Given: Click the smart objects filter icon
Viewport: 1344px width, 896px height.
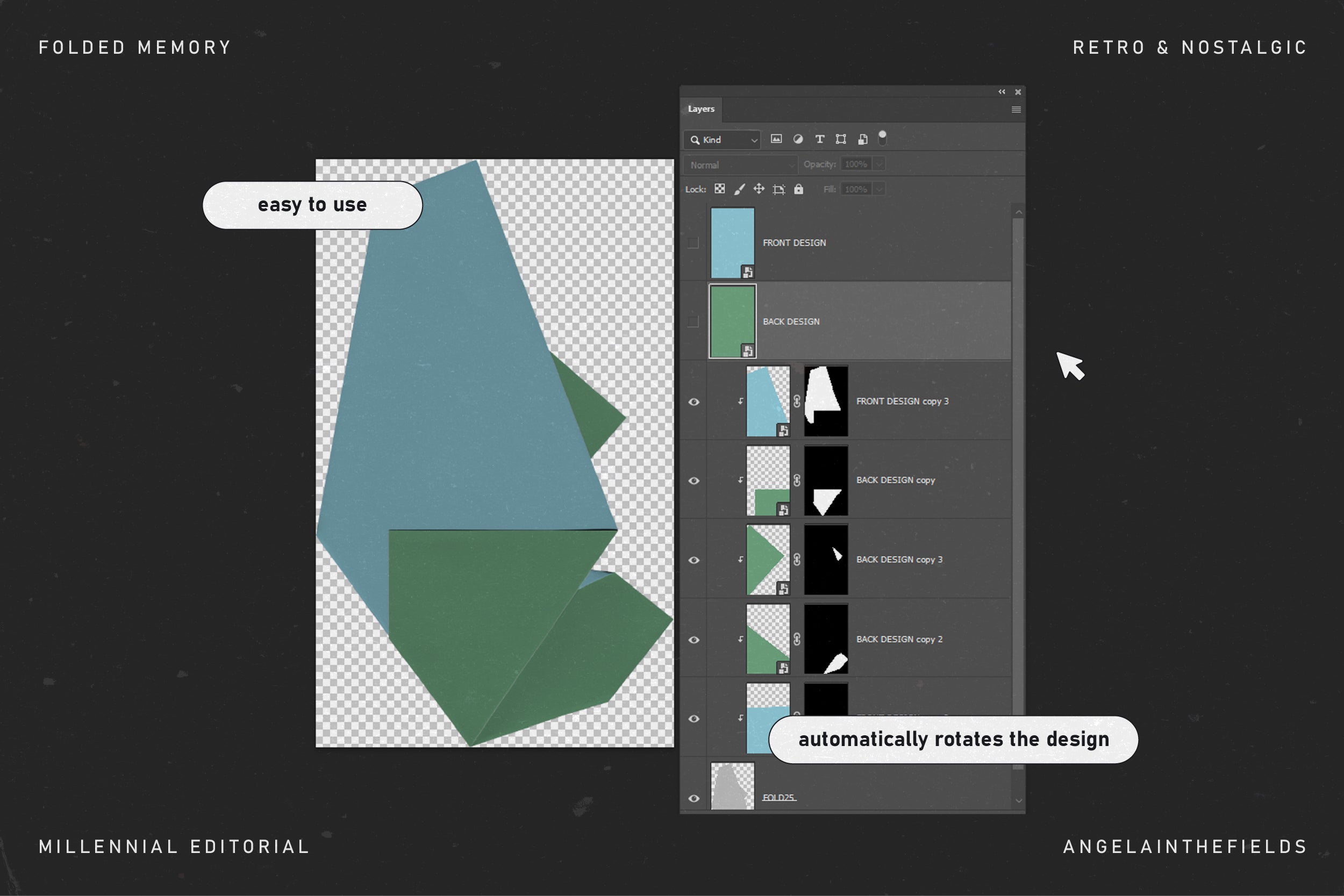Looking at the screenshot, I should (x=863, y=140).
